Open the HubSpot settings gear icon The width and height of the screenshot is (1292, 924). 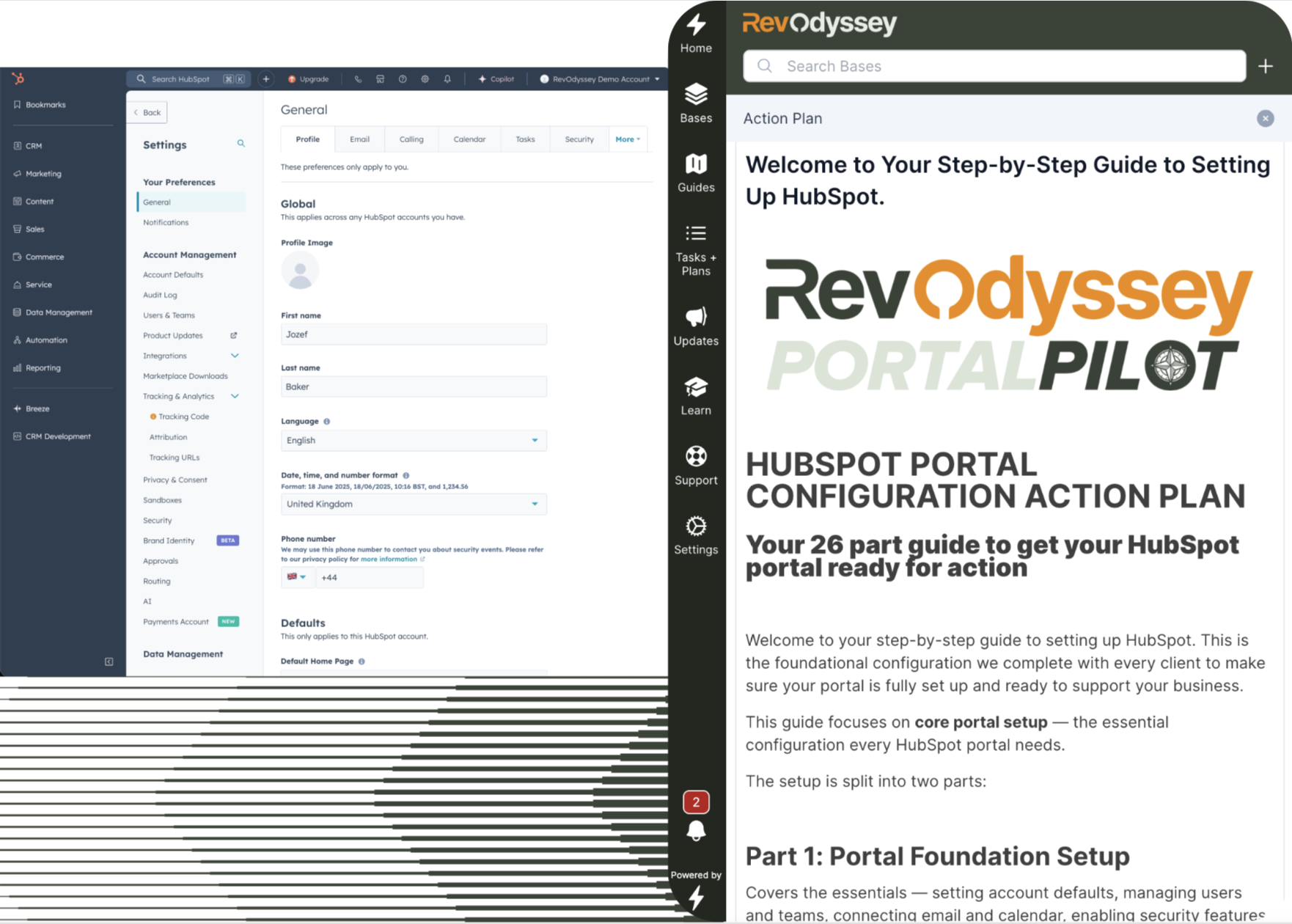[x=425, y=79]
